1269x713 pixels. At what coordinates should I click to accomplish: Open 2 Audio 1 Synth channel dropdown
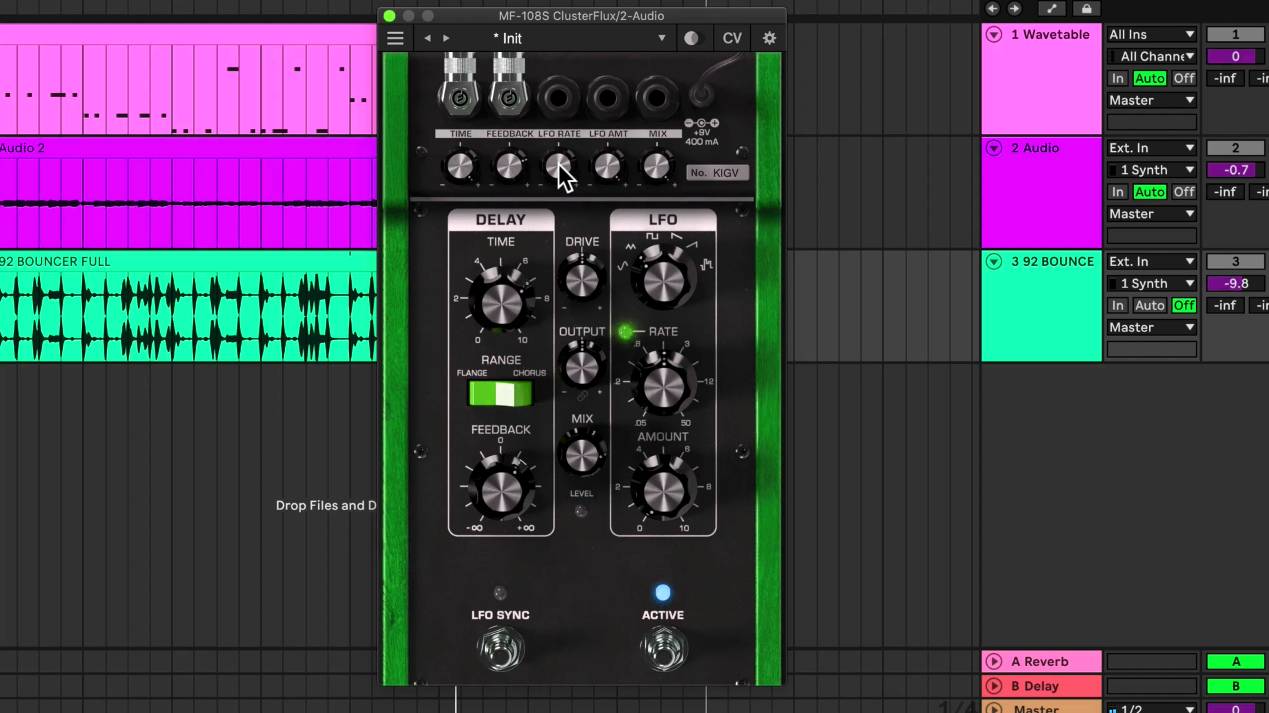click(x=1151, y=170)
